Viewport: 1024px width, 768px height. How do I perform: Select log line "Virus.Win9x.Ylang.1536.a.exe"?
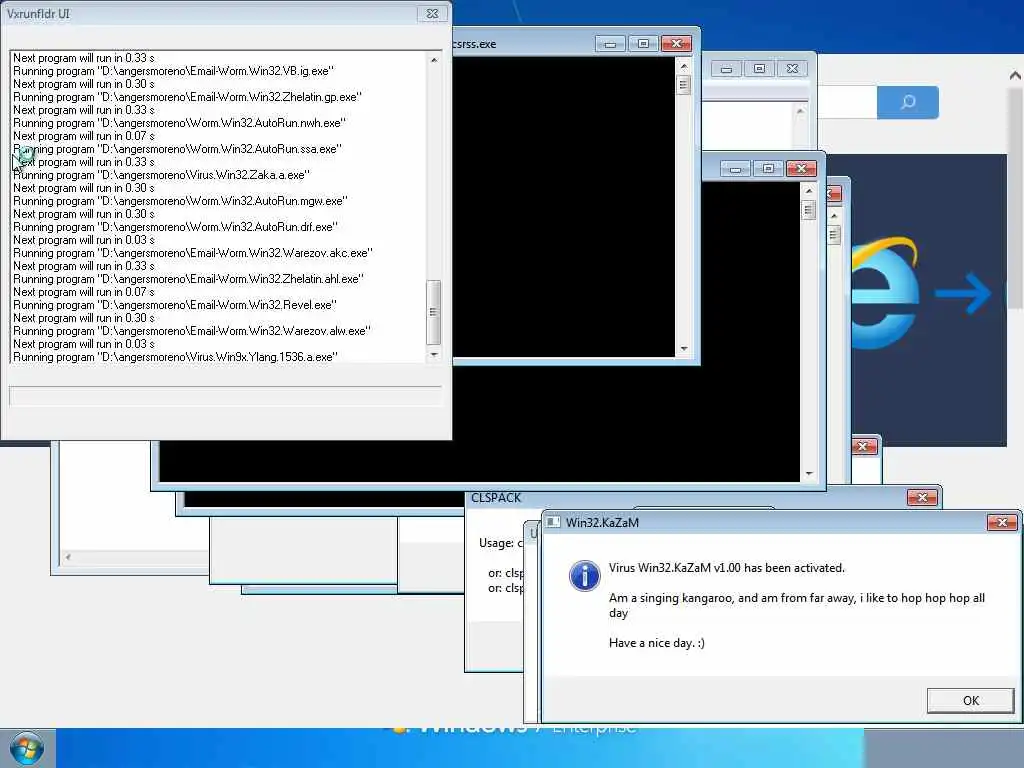175,357
